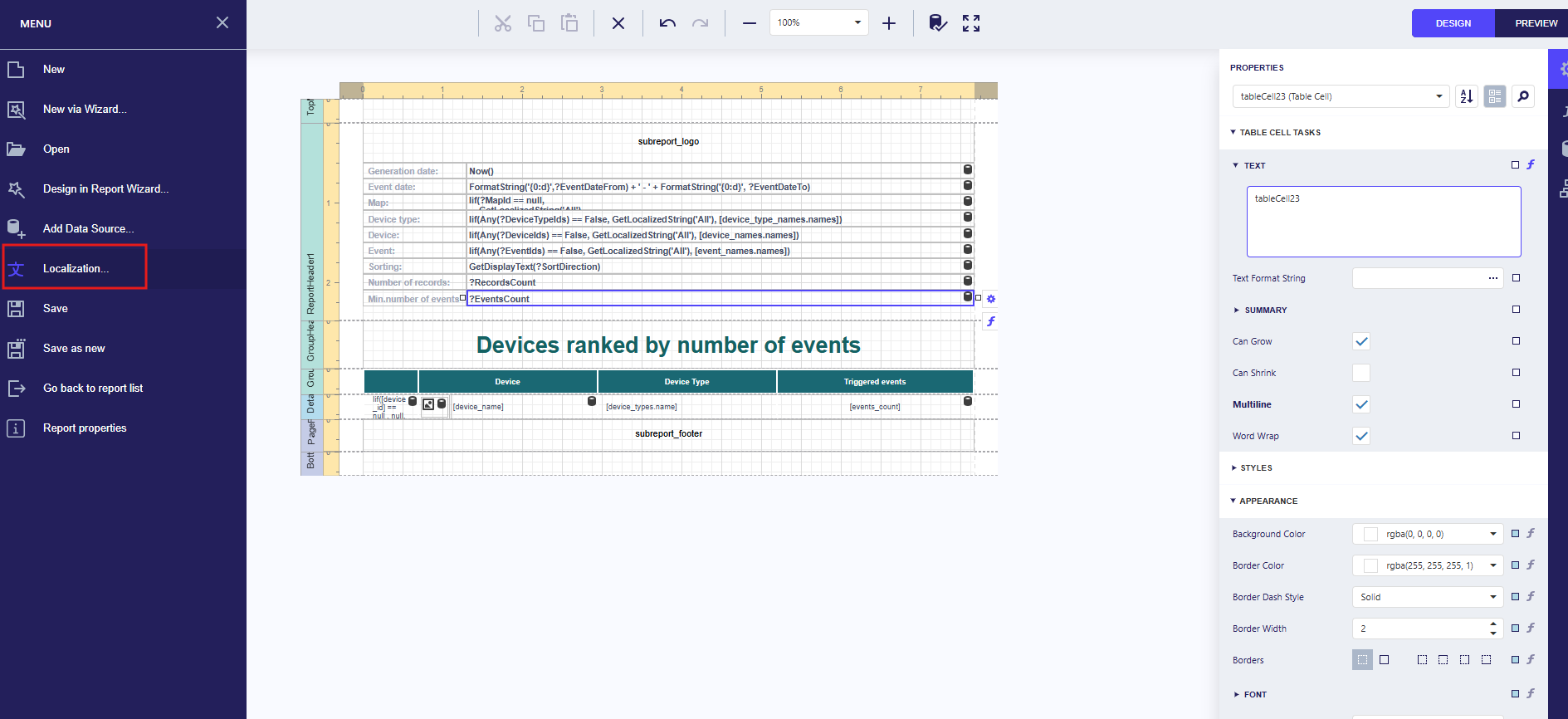
Task: Click the Zoom in plus icon
Action: pos(889,23)
